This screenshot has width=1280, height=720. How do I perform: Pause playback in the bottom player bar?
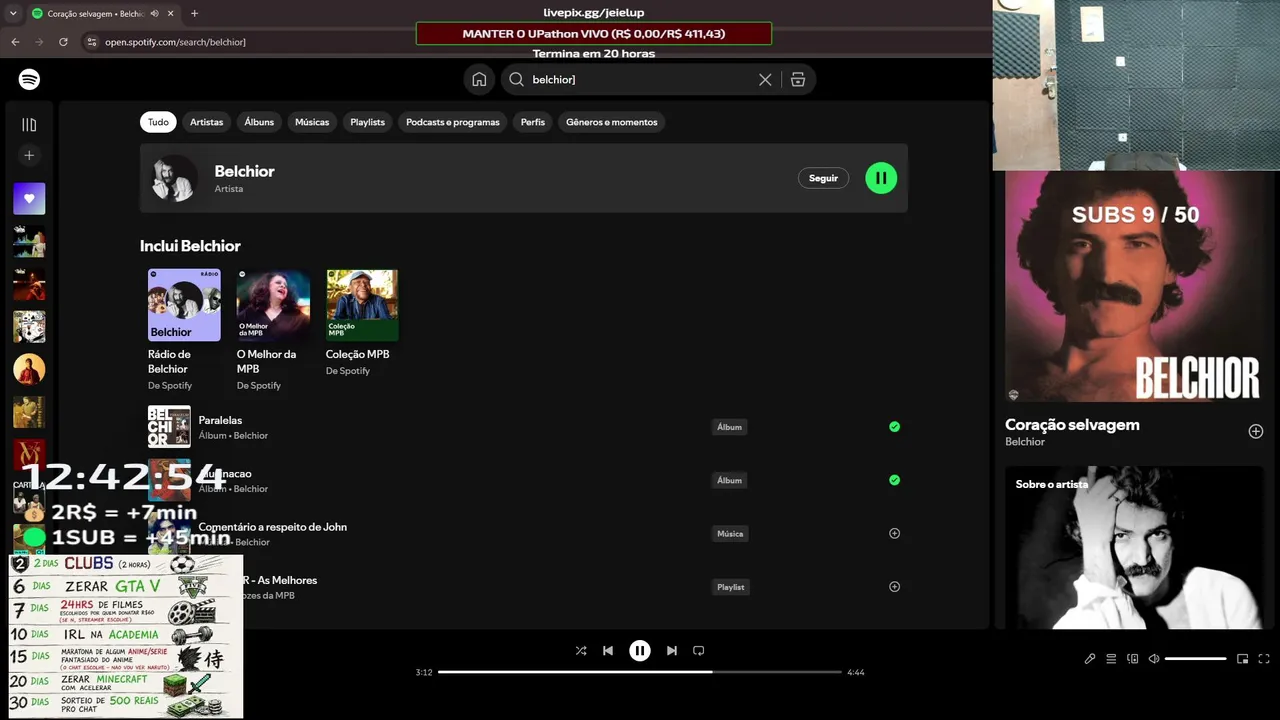640,650
